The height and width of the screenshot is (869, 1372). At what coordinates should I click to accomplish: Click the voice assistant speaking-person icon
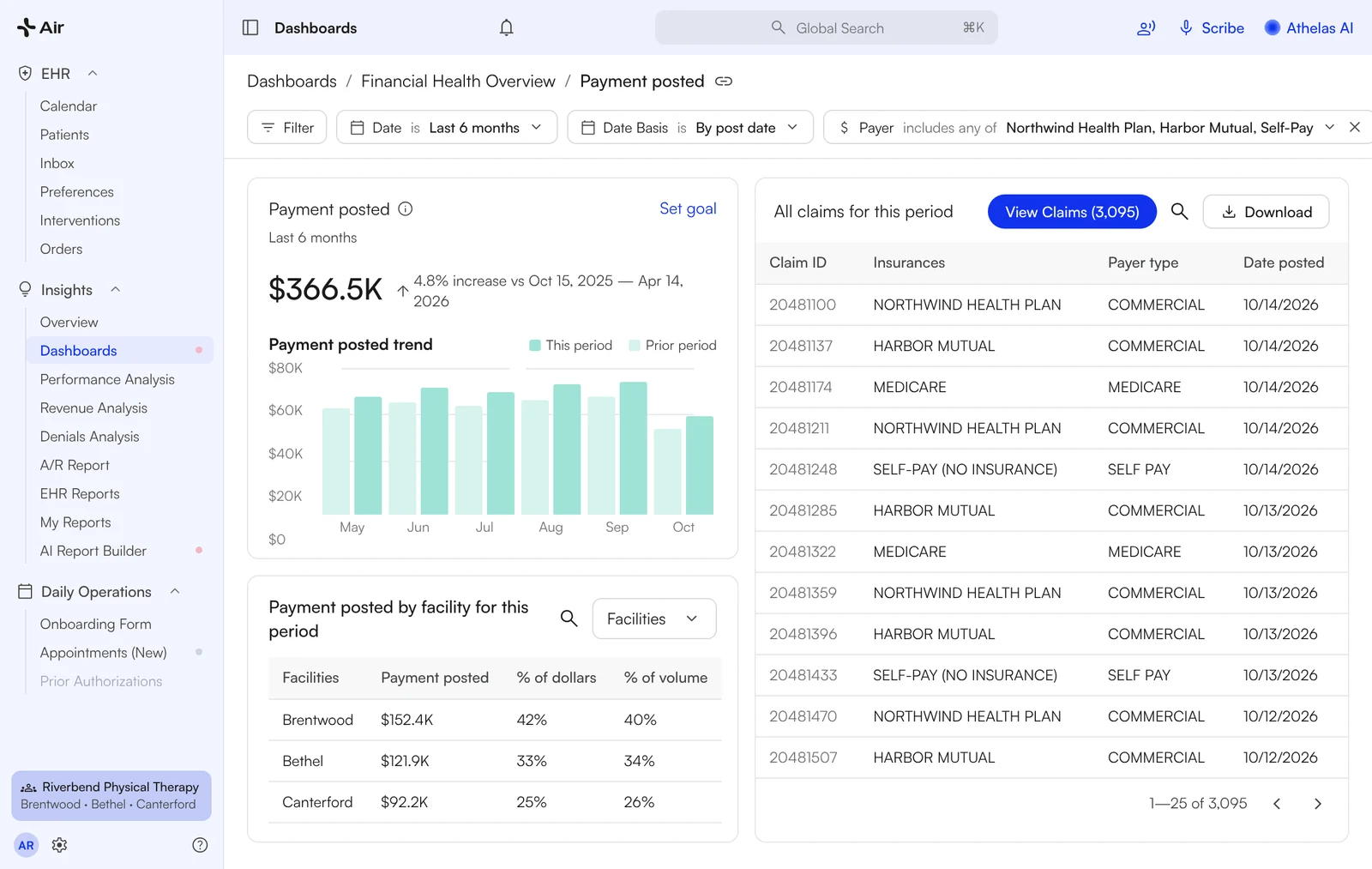[x=1146, y=27]
